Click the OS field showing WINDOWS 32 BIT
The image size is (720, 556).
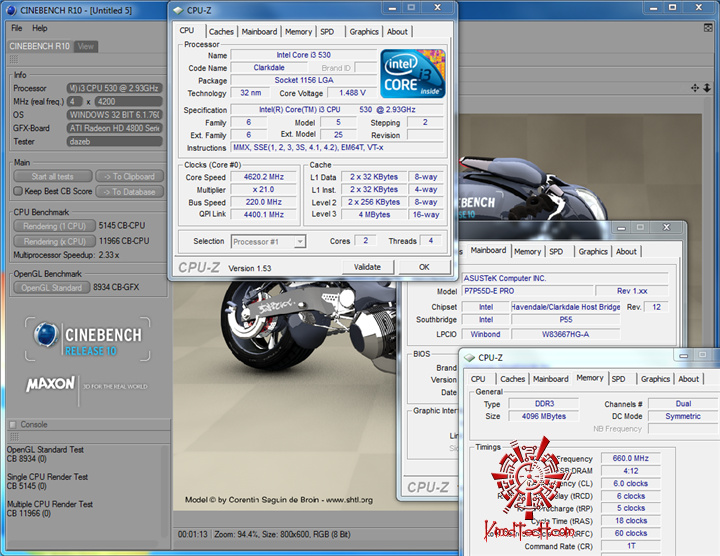point(115,115)
